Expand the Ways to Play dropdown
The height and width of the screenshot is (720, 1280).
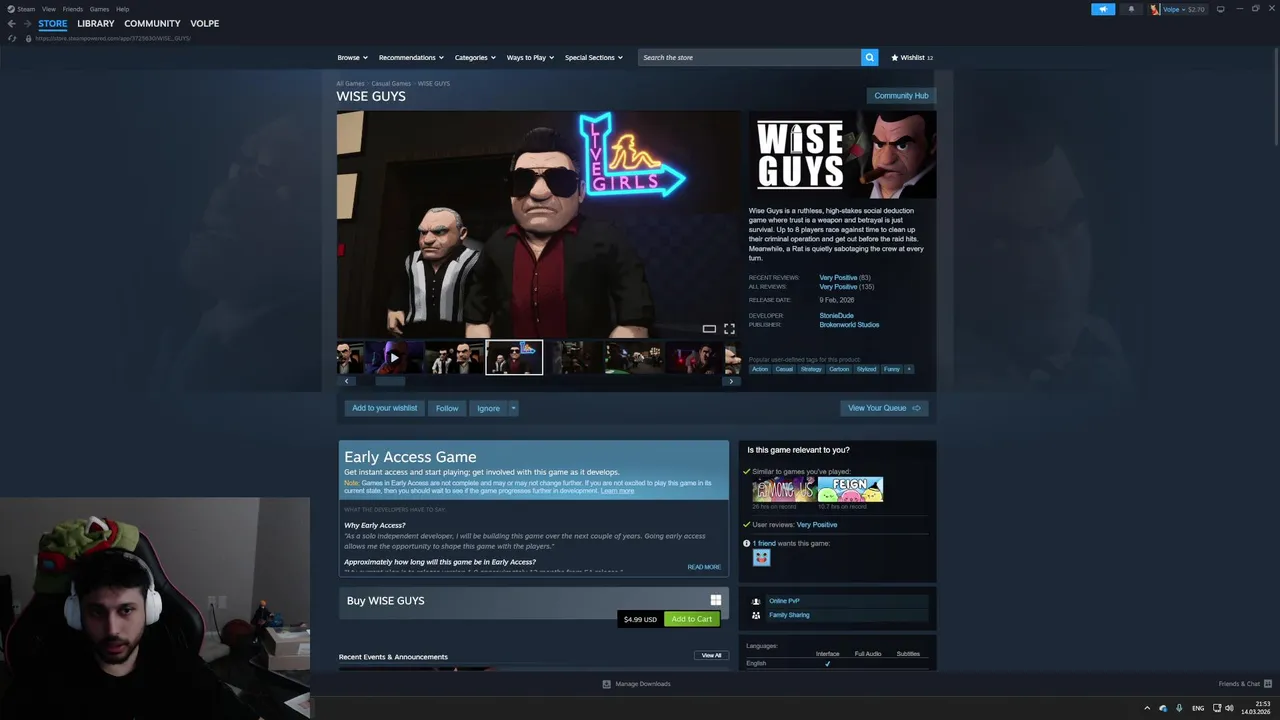[x=530, y=57]
